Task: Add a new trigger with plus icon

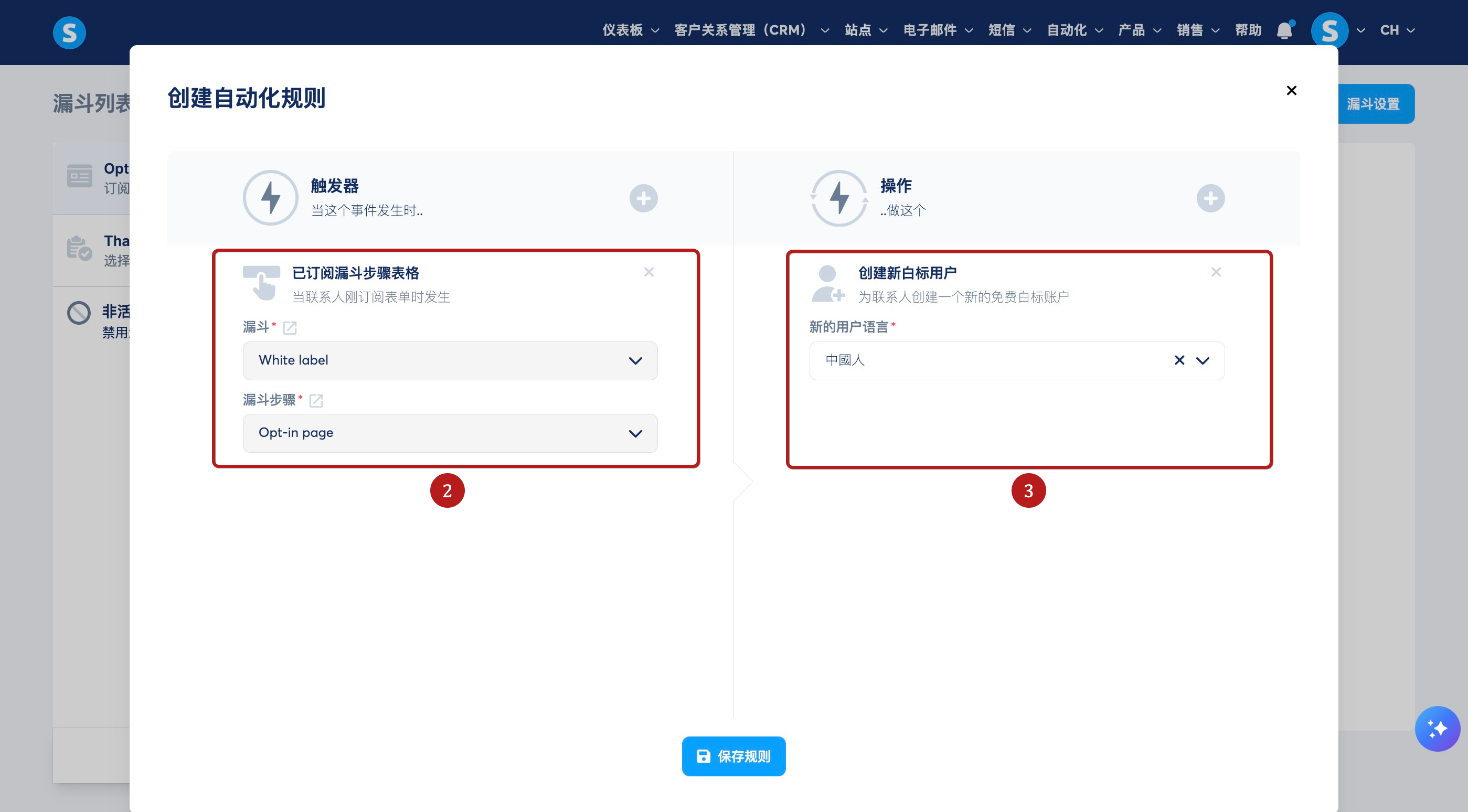Action: tap(643, 198)
